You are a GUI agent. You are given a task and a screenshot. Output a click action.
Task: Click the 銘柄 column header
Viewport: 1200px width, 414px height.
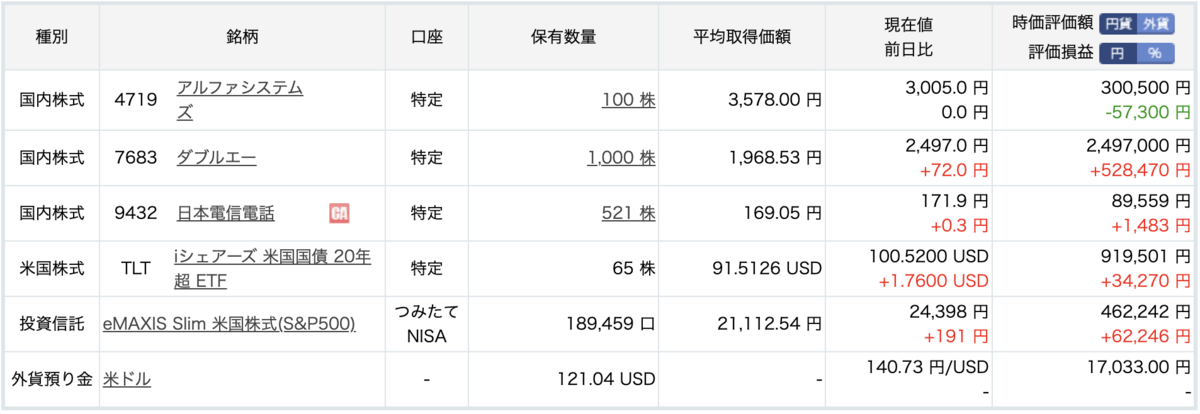[x=243, y=37]
